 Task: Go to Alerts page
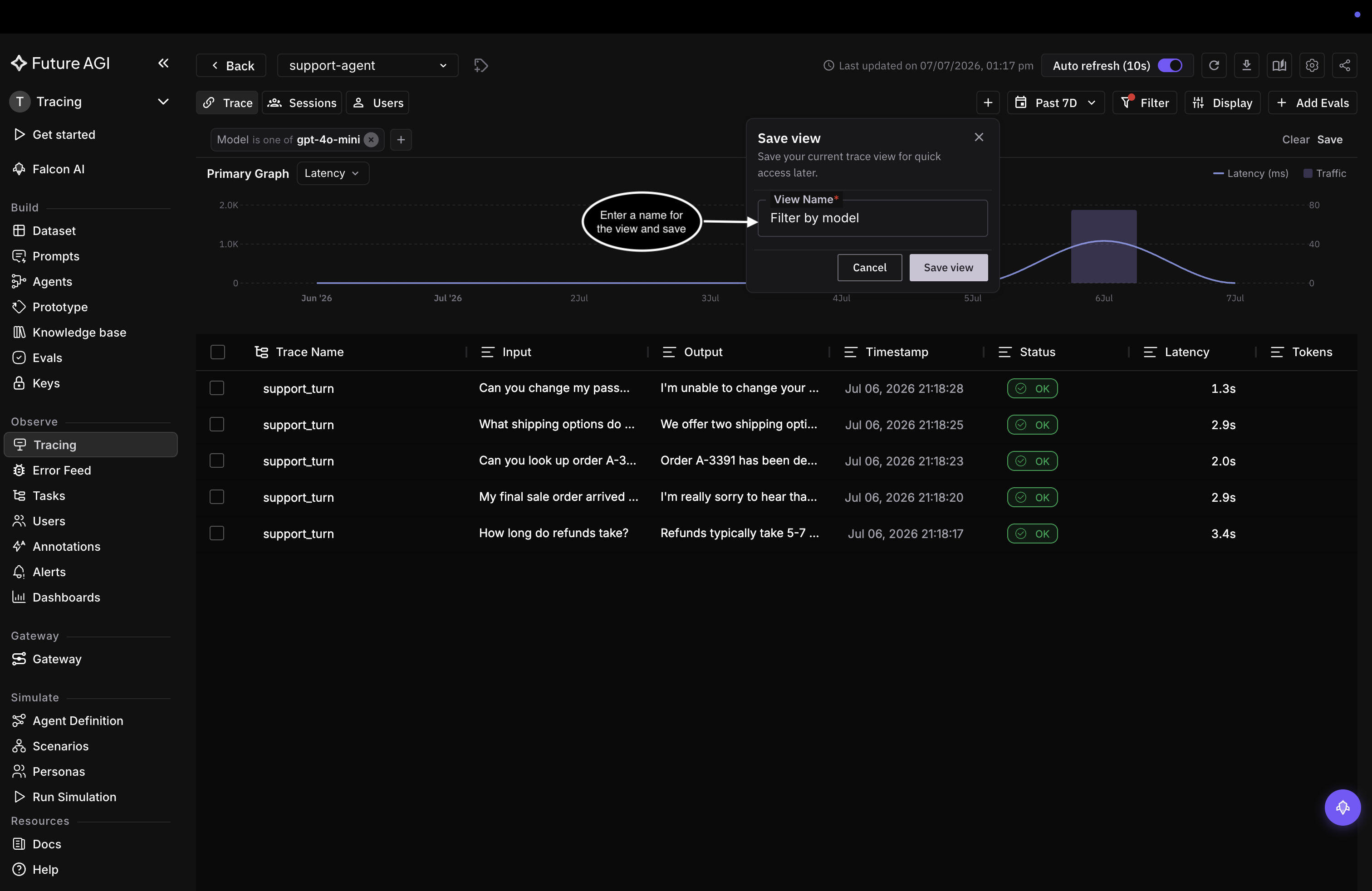tap(90, 572)
